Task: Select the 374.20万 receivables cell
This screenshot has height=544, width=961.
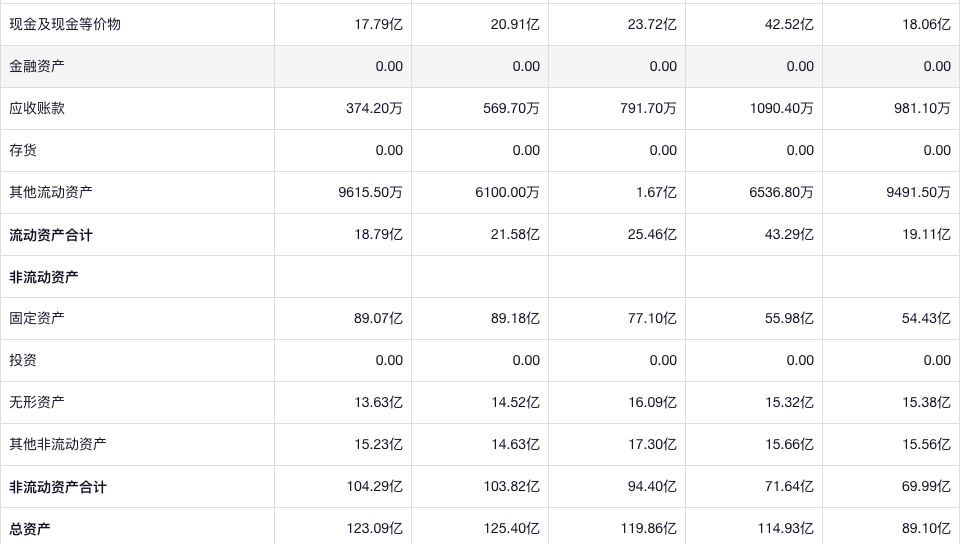Action: 374,108
